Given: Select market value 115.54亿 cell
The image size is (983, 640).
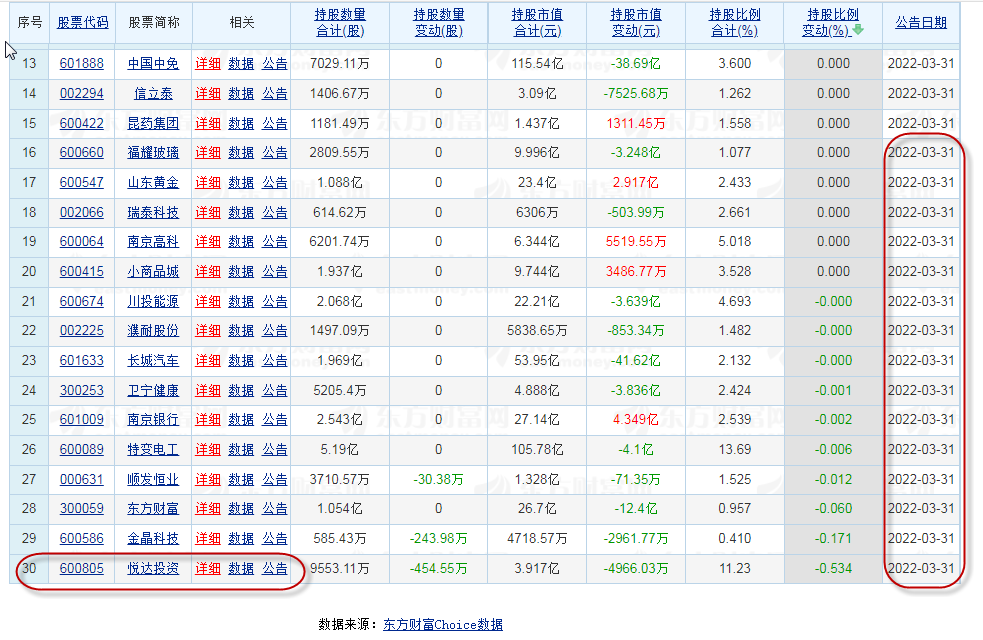Looking at the screenshot, I should point(537,64).
